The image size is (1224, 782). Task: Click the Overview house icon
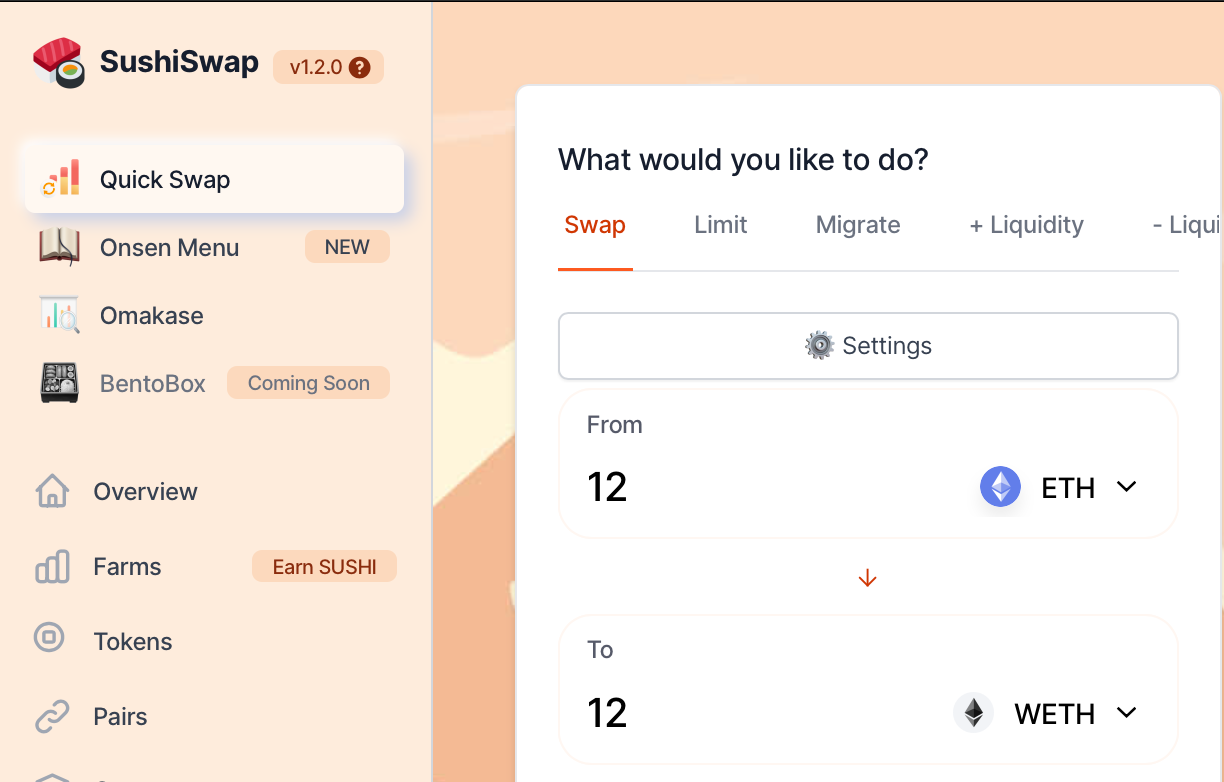[x=52, y=491]
